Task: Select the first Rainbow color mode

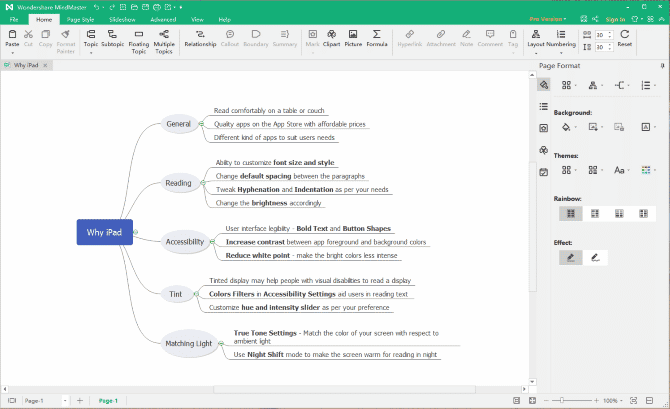Action: click(x=569, y=213)
